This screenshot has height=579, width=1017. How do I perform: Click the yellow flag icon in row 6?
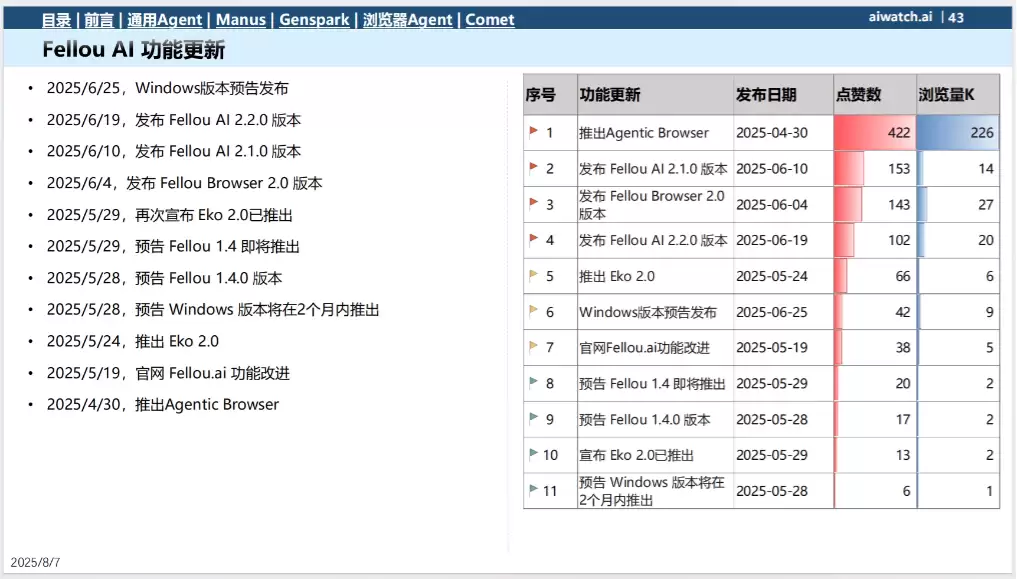click(x=533, y=311)
